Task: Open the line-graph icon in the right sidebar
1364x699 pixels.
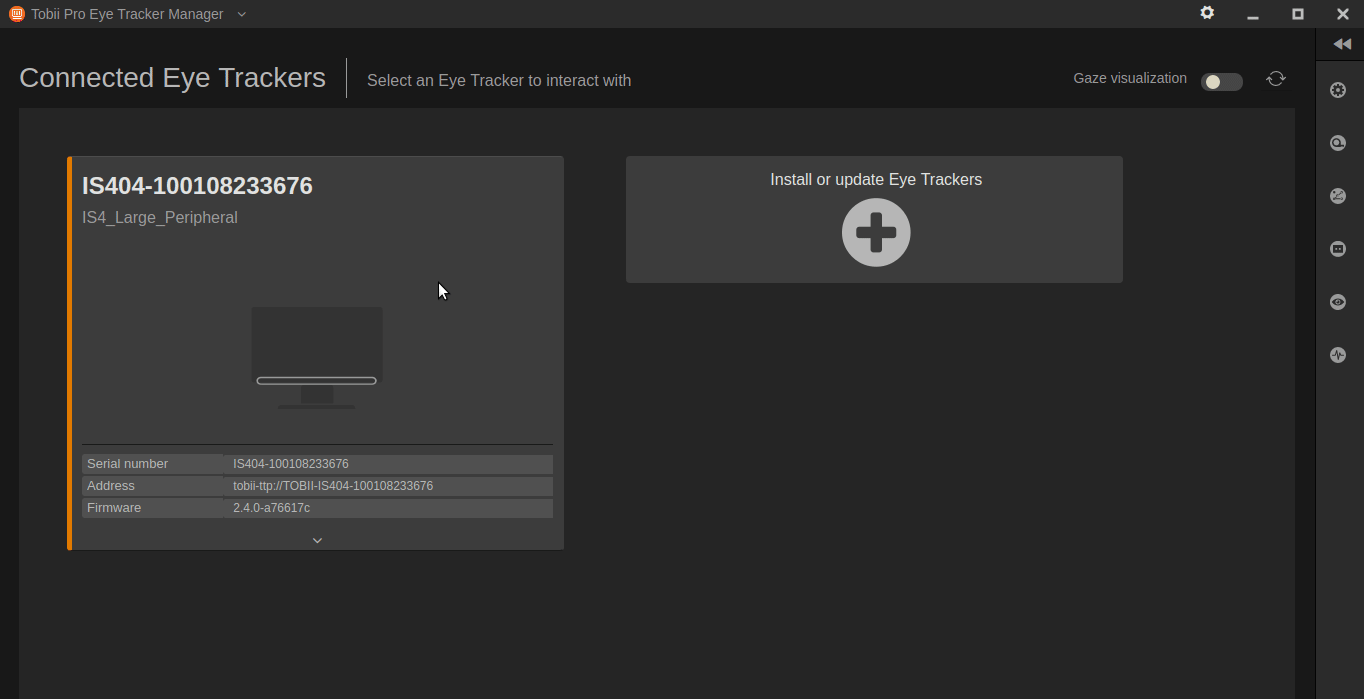Action: [1338, 196]
